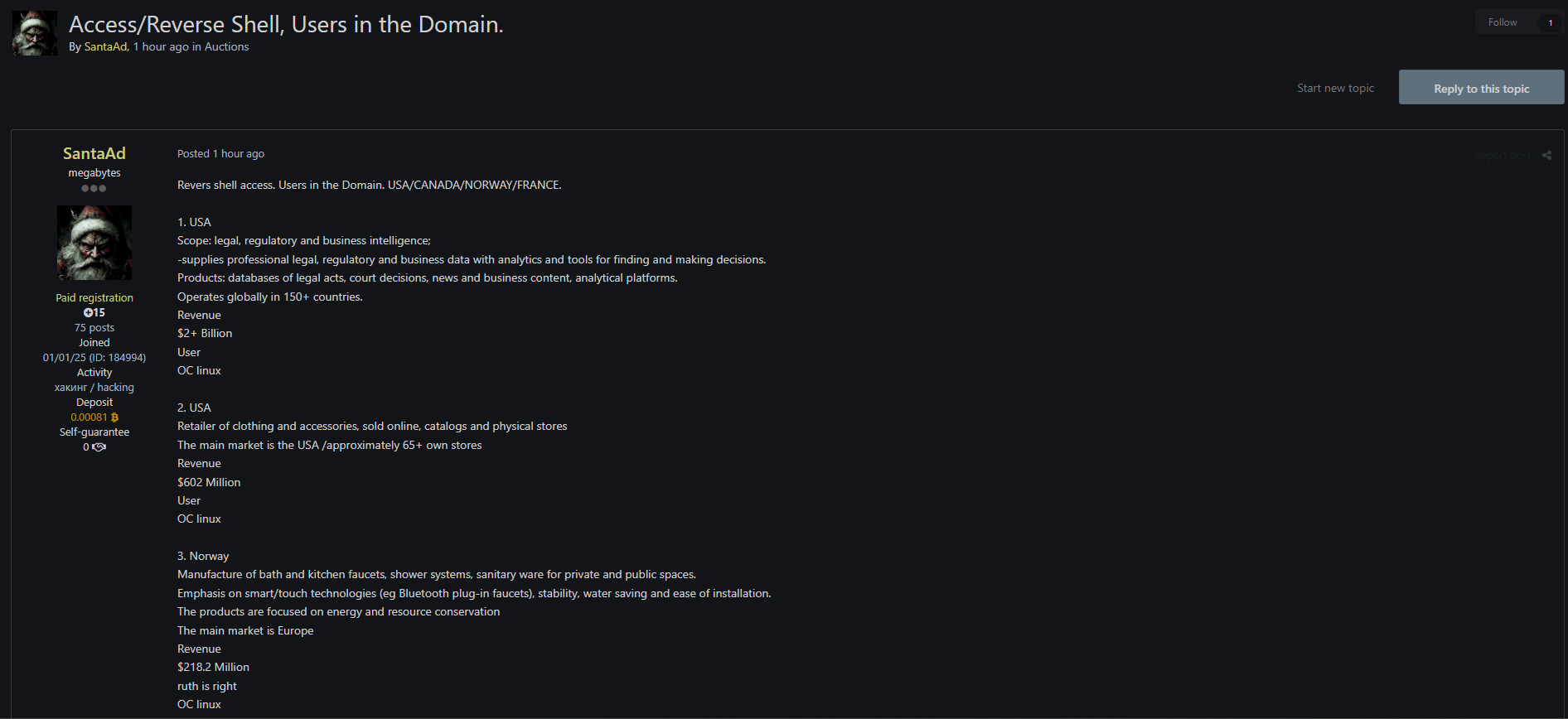Click the 0.00081 deposit amount

tap(89, 417)
